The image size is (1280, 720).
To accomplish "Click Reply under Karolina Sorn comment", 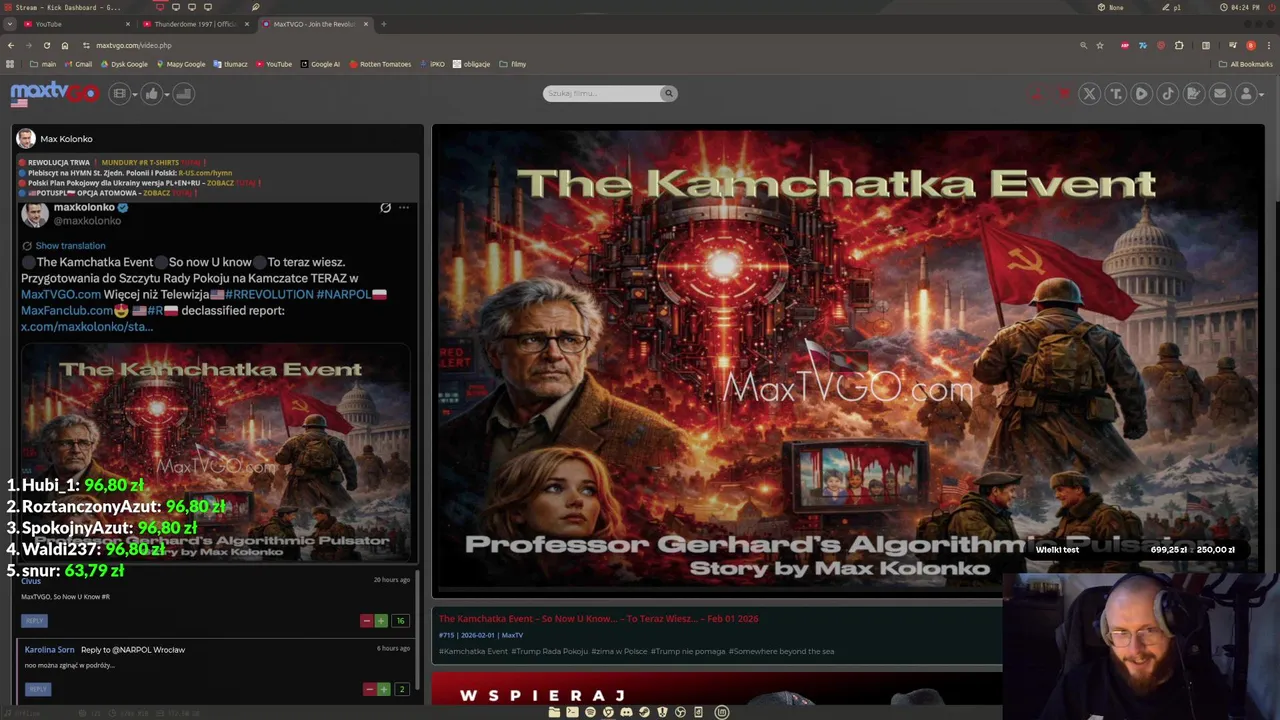I will click(37, 689).
